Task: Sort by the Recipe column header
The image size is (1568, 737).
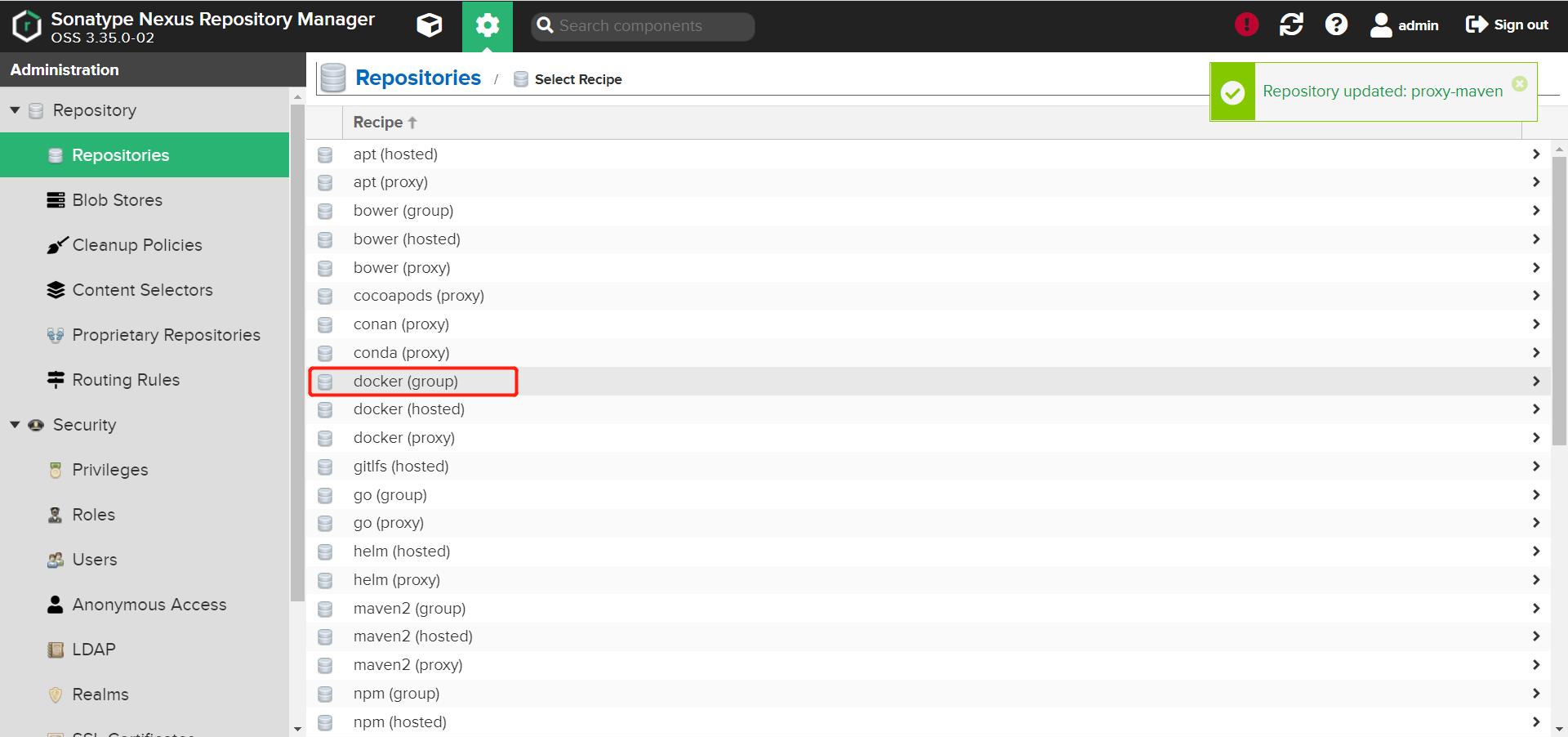Action: (385, 123)
